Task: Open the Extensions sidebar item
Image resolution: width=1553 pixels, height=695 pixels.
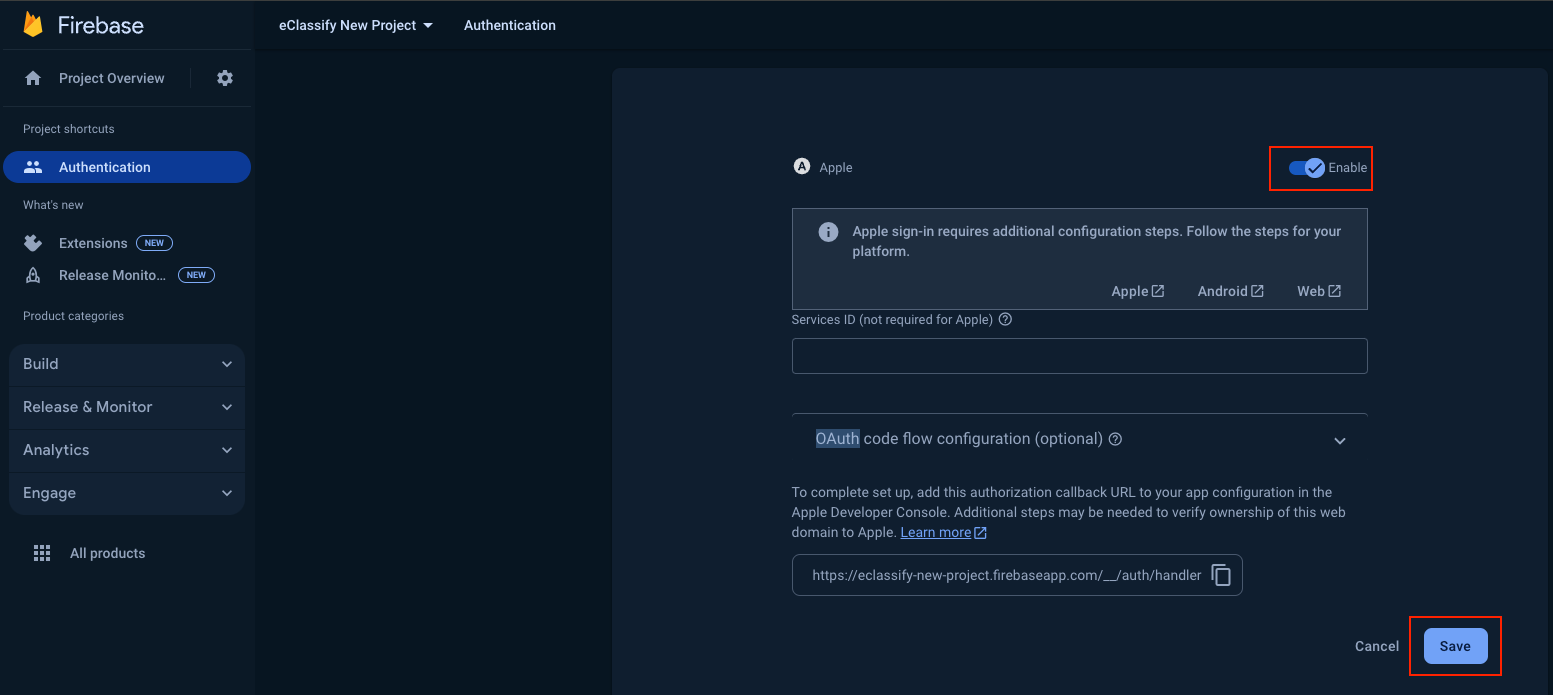Action: 93,243
